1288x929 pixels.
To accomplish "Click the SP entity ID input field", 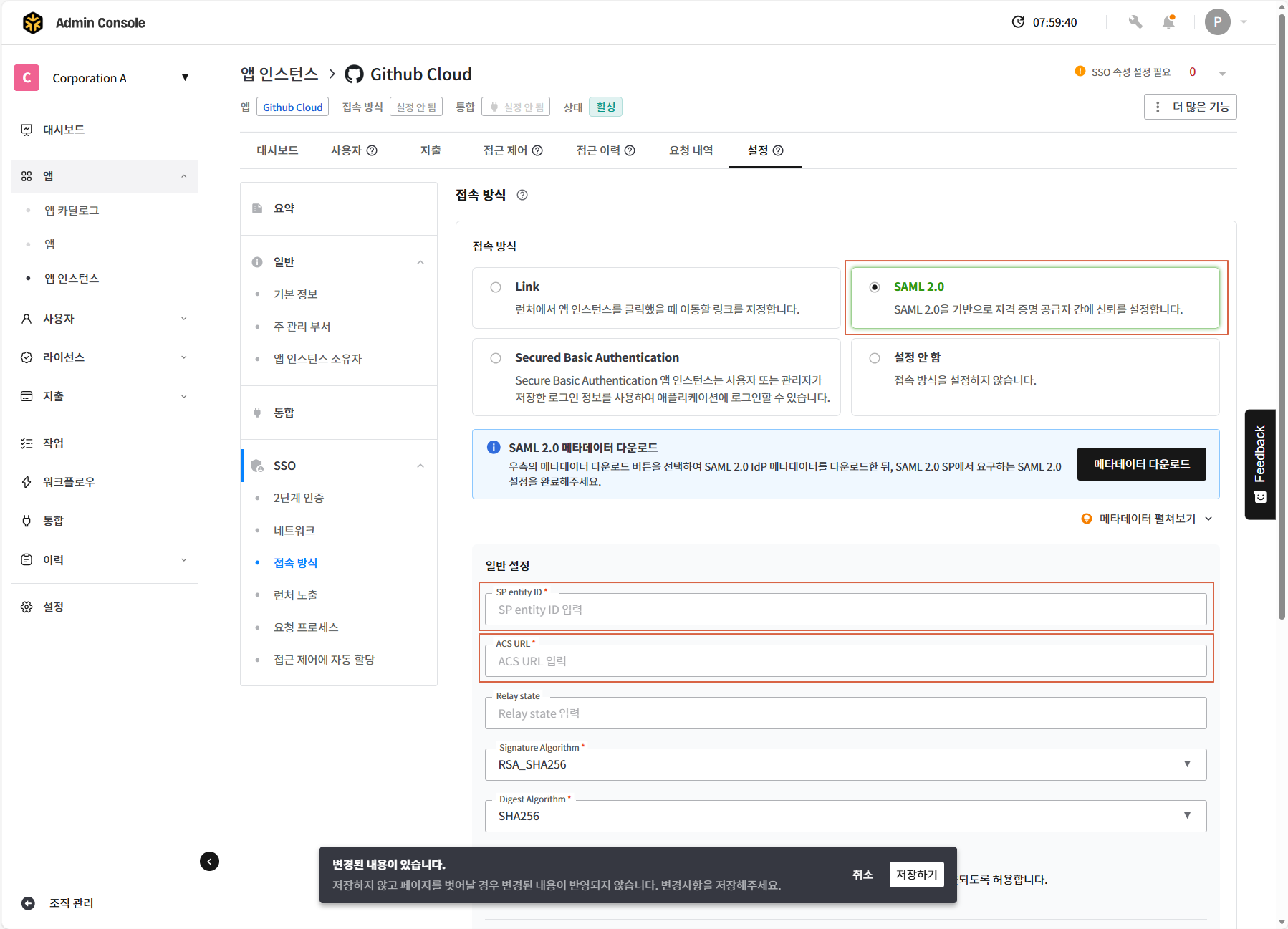I will tap(845, 610).
